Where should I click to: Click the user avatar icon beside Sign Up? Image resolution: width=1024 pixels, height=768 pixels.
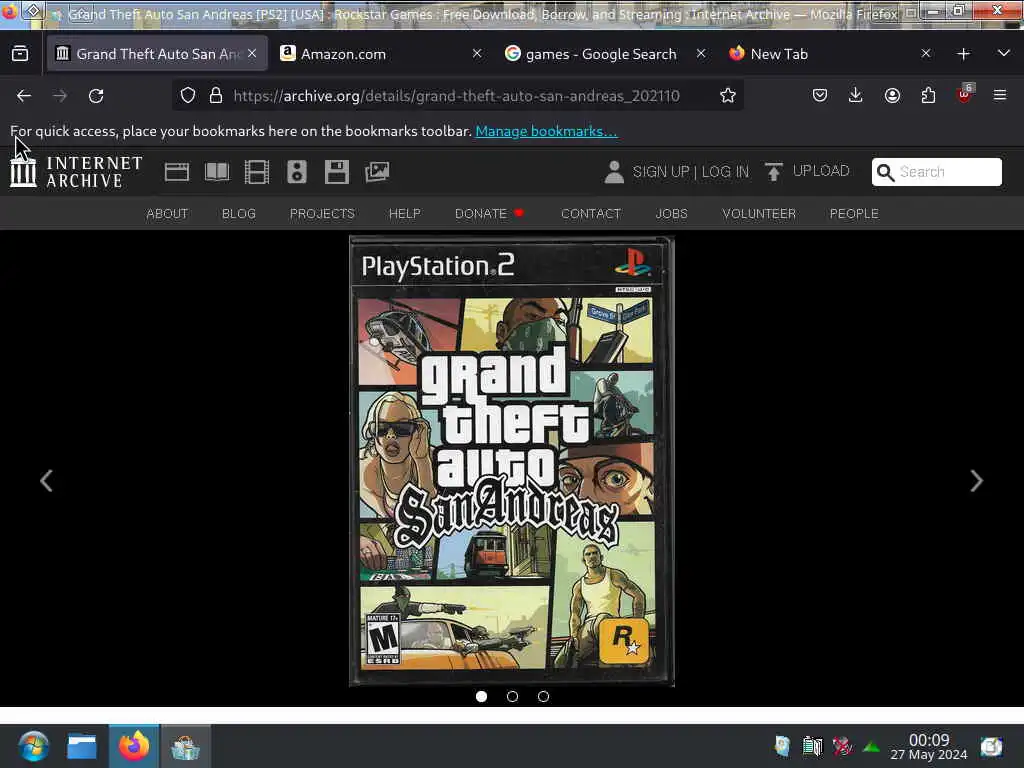(x=614, y=172)
